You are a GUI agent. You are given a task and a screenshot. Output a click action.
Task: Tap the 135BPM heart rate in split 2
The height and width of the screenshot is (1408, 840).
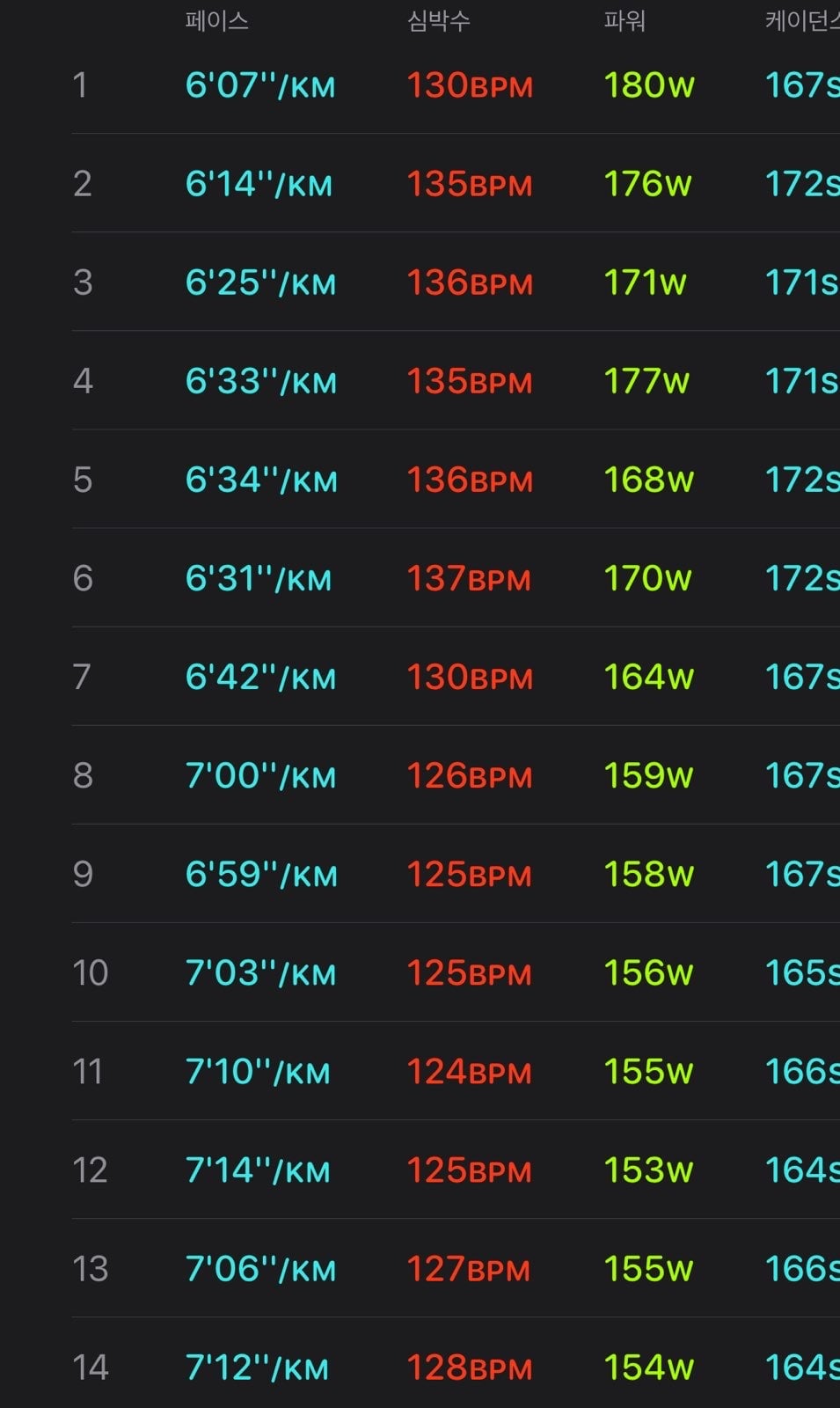pyautogui.click(x=470, y=184)
